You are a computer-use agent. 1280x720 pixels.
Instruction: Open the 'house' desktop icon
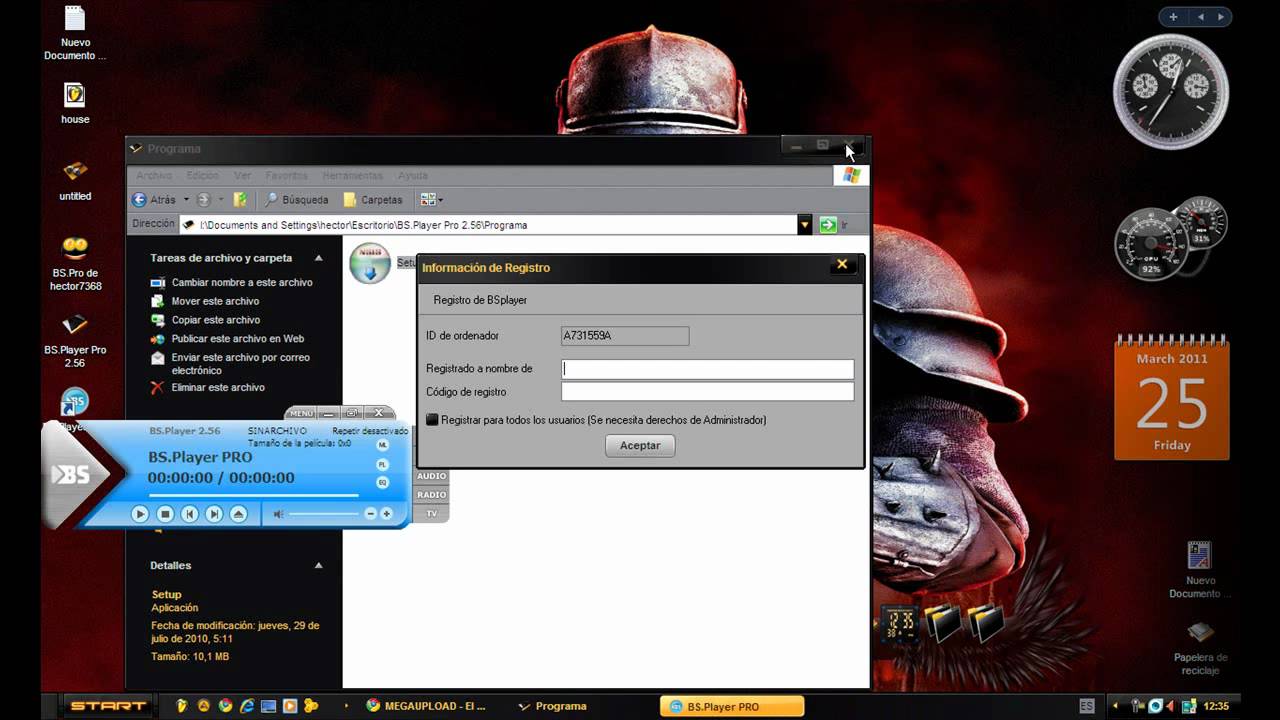[x=75, y=104]
